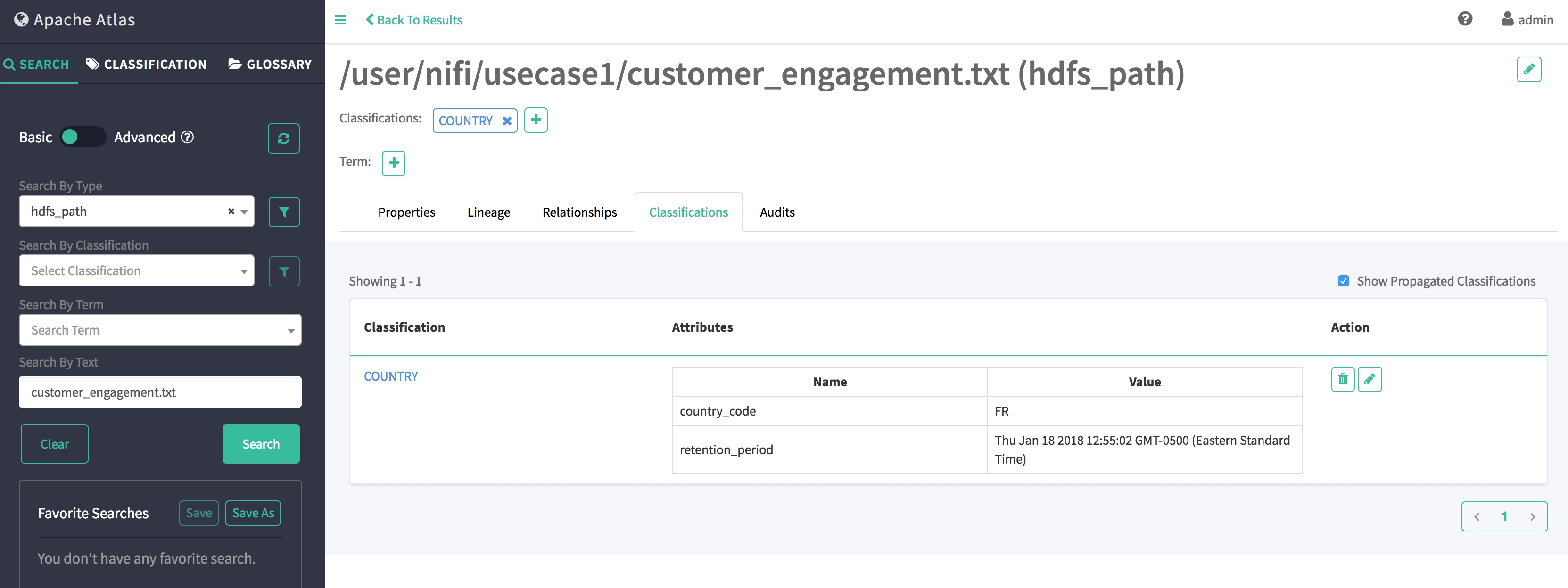Open the CLASSIFICATION sidebar tab

tap(146, 65)
